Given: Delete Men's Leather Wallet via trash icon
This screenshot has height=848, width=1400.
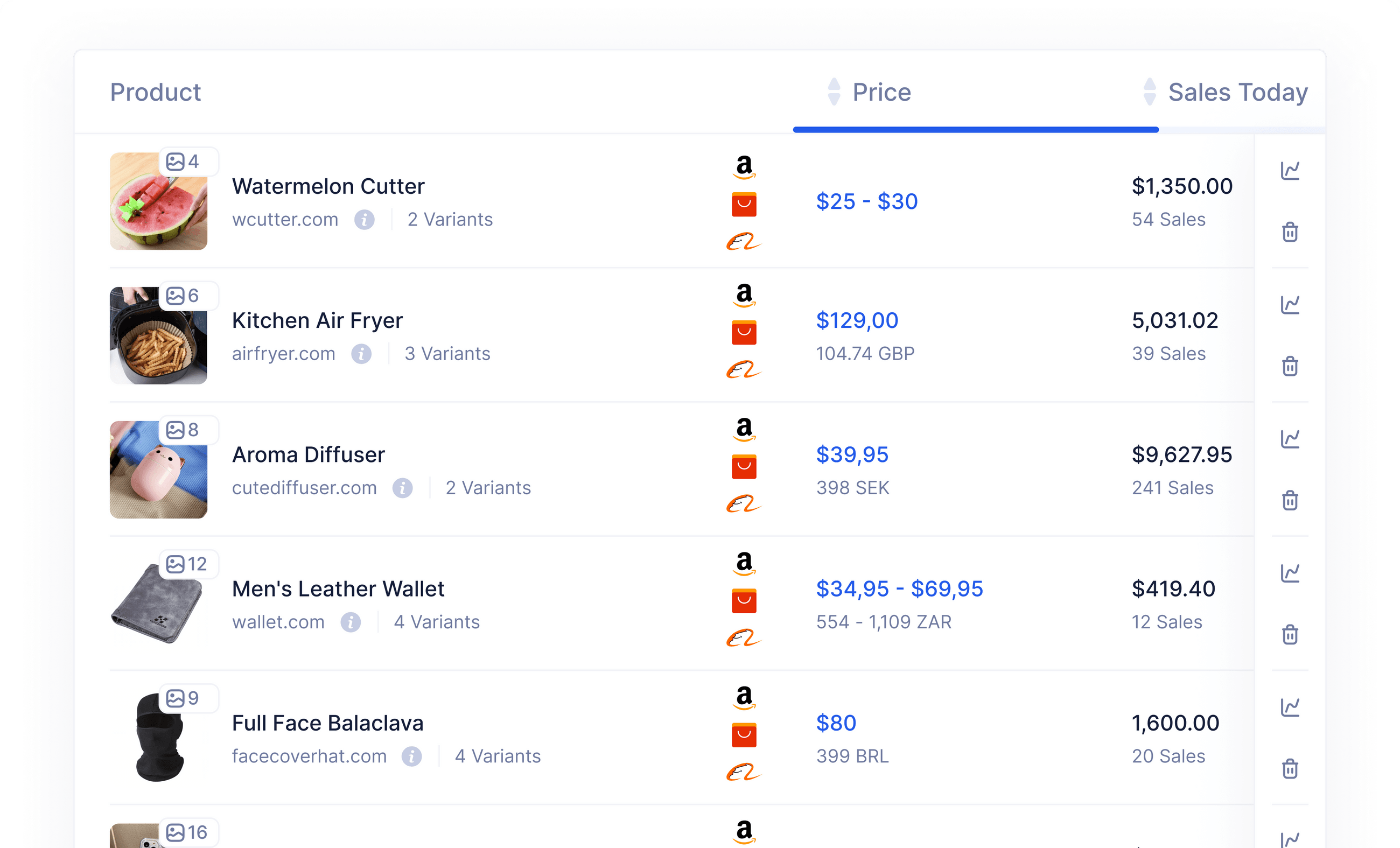Looking at the screenshot, I should click(1290, 634).
